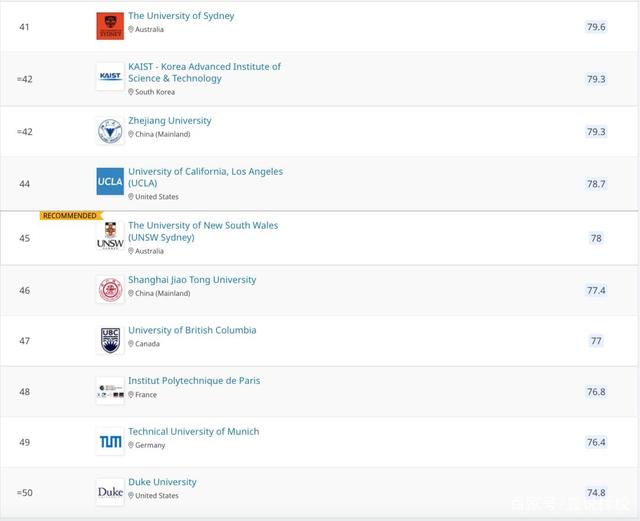The height and width of the screenshot is (521, 640).
Task: Click the Zhejiang University crest logo
Action: 110,131
